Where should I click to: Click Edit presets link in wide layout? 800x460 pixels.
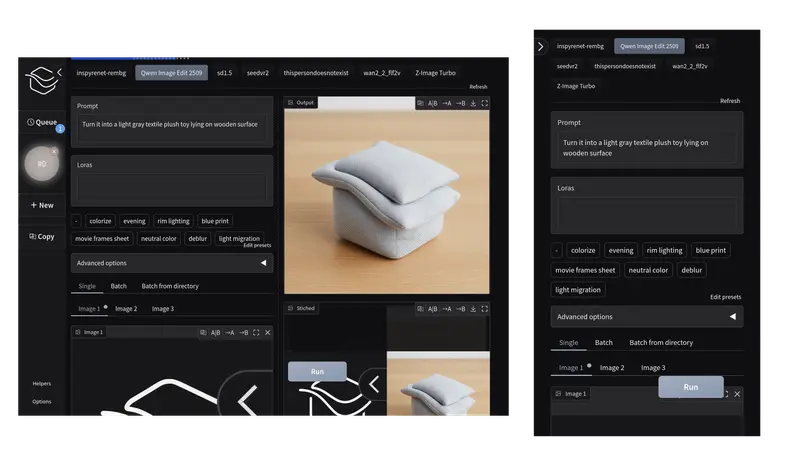click(x=257, y=246)
